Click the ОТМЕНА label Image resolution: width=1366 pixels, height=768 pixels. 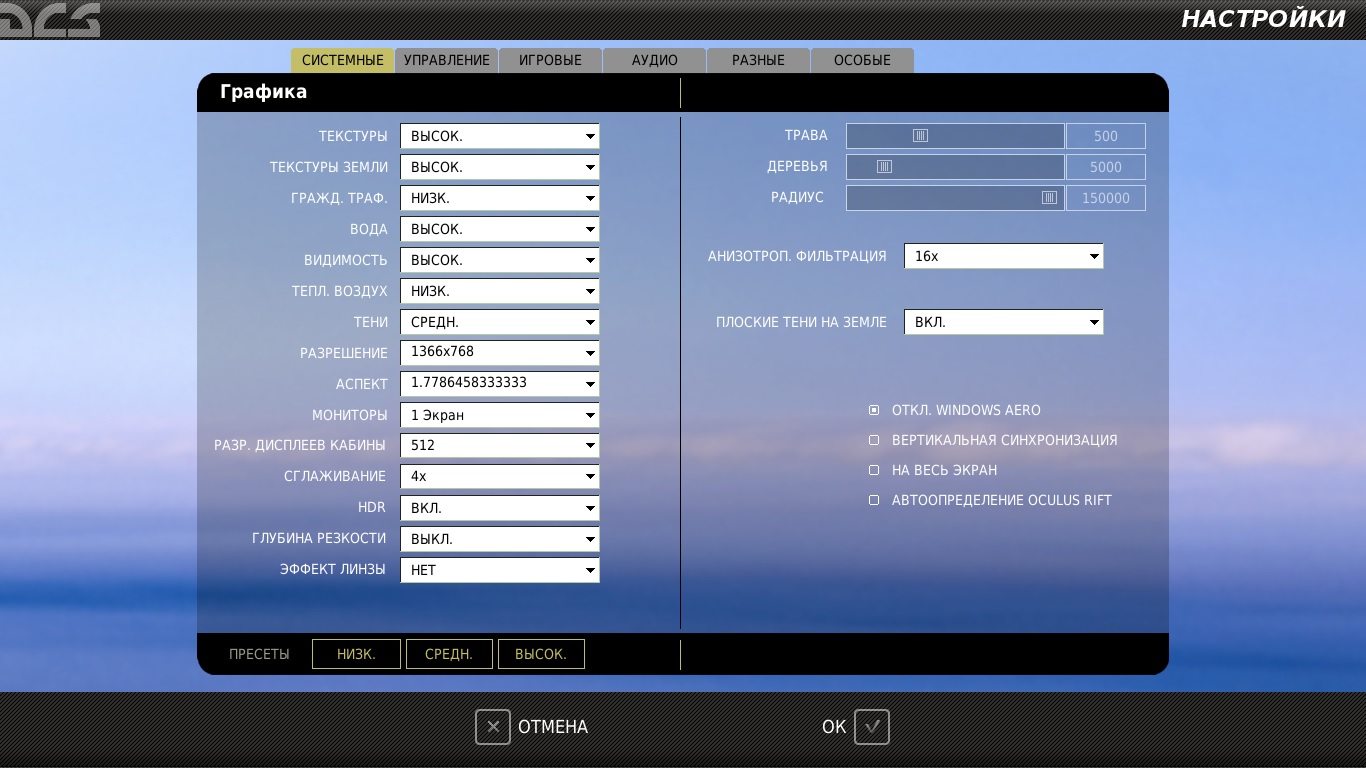553,727
